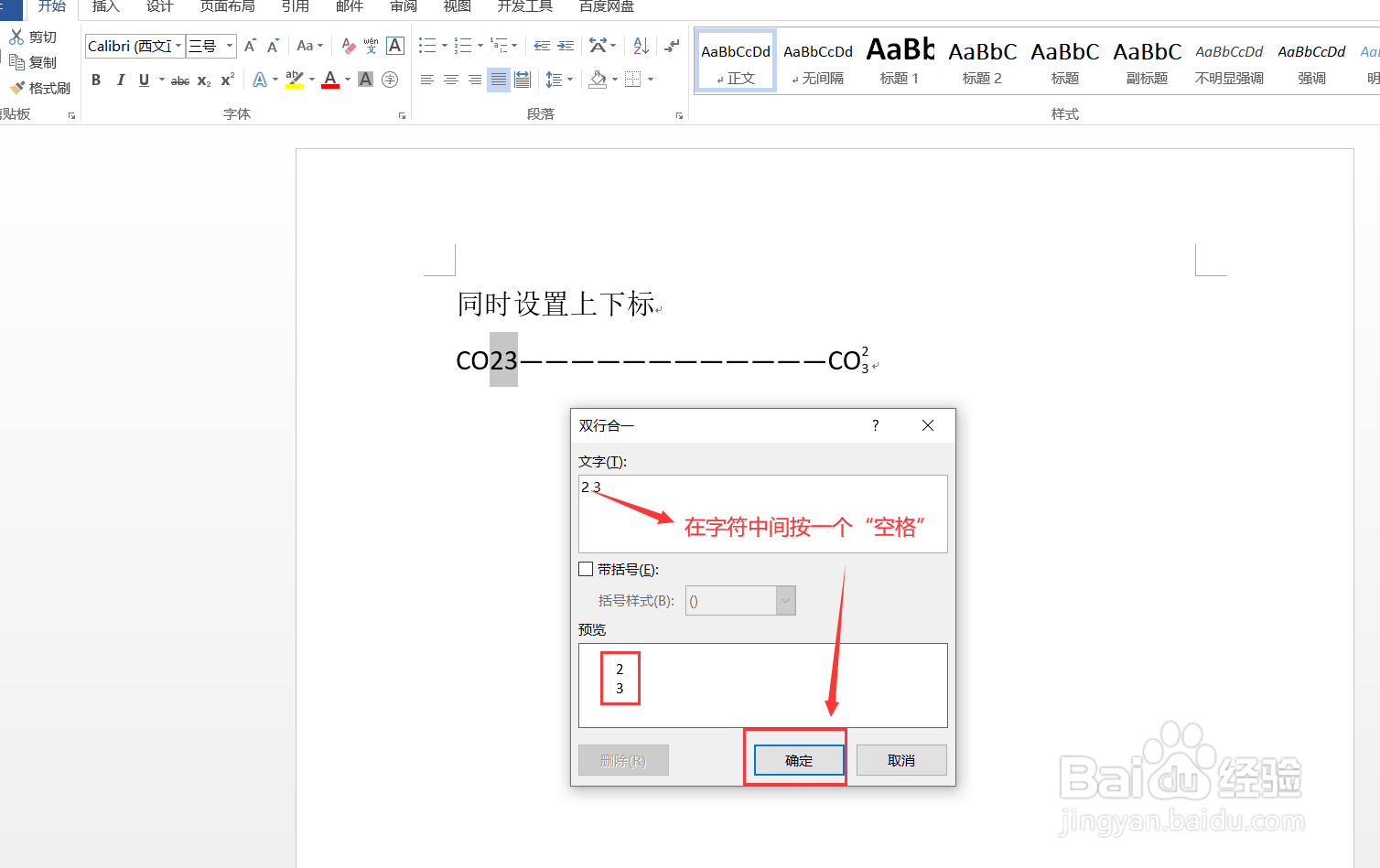Open the font name dropdown
This screenshot has height=868, width=1380.
pyautogui.click(x=178, y=46)
